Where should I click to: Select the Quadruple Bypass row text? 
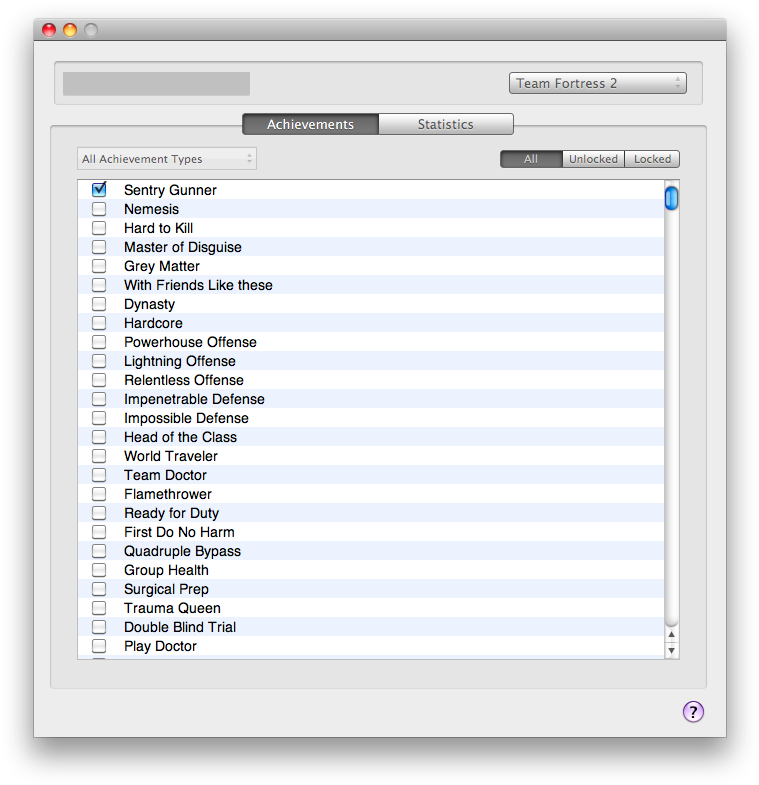coord(182,552)
